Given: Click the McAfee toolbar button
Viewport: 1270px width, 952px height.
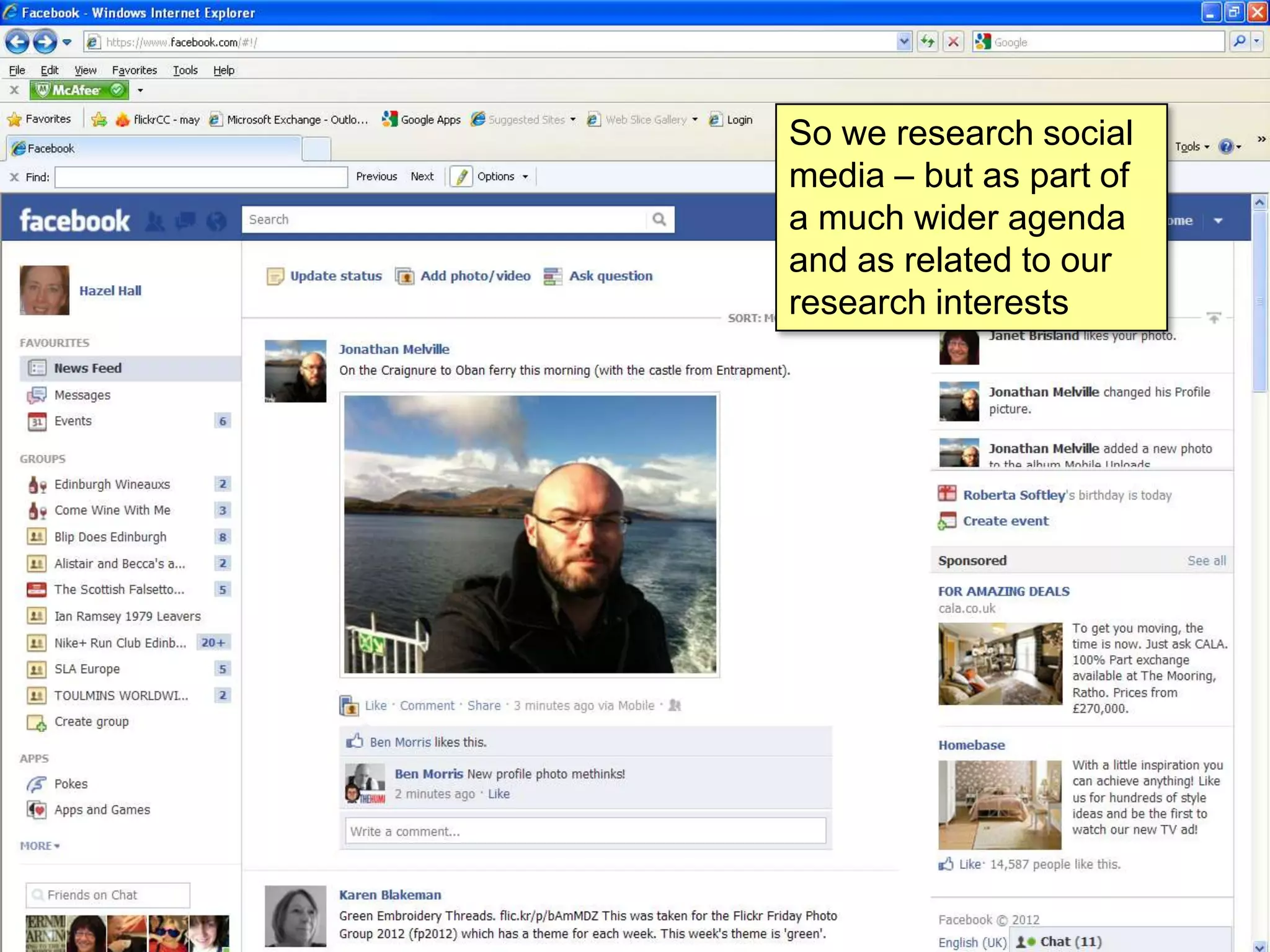Looking at the screenshot, I should coord(79,90).
